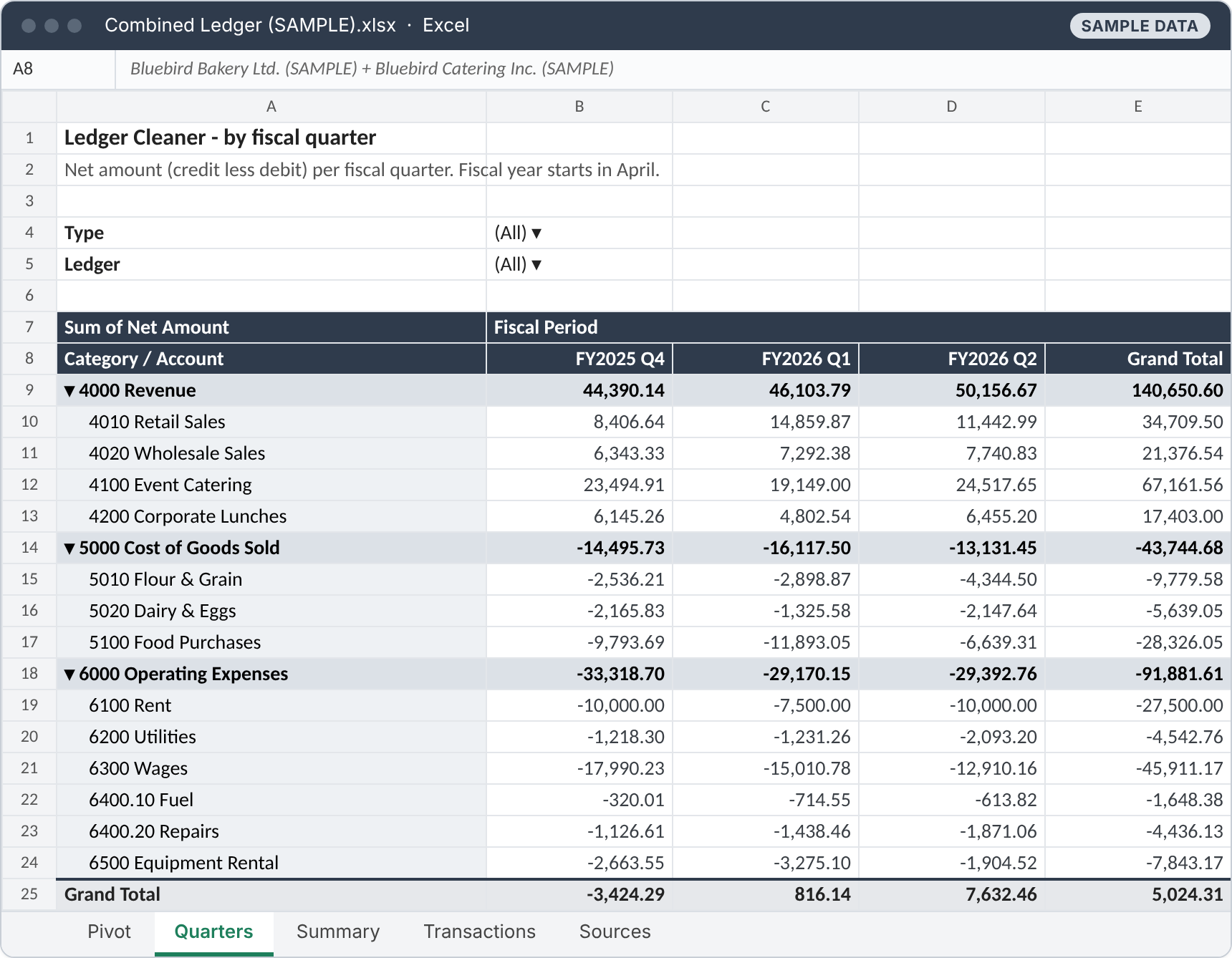The width and height of the screenshot is (1232, 958).
Task: Select row 25 header
Action: pos(29,894)
